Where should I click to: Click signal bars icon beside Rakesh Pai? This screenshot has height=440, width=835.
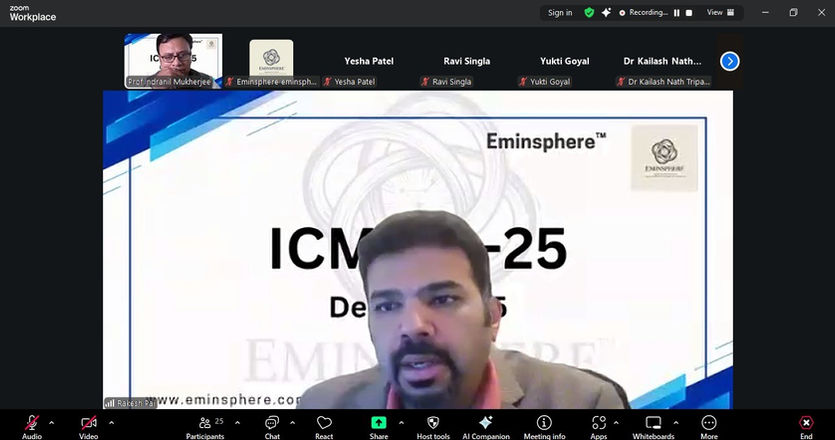click(x=110, y=403)
